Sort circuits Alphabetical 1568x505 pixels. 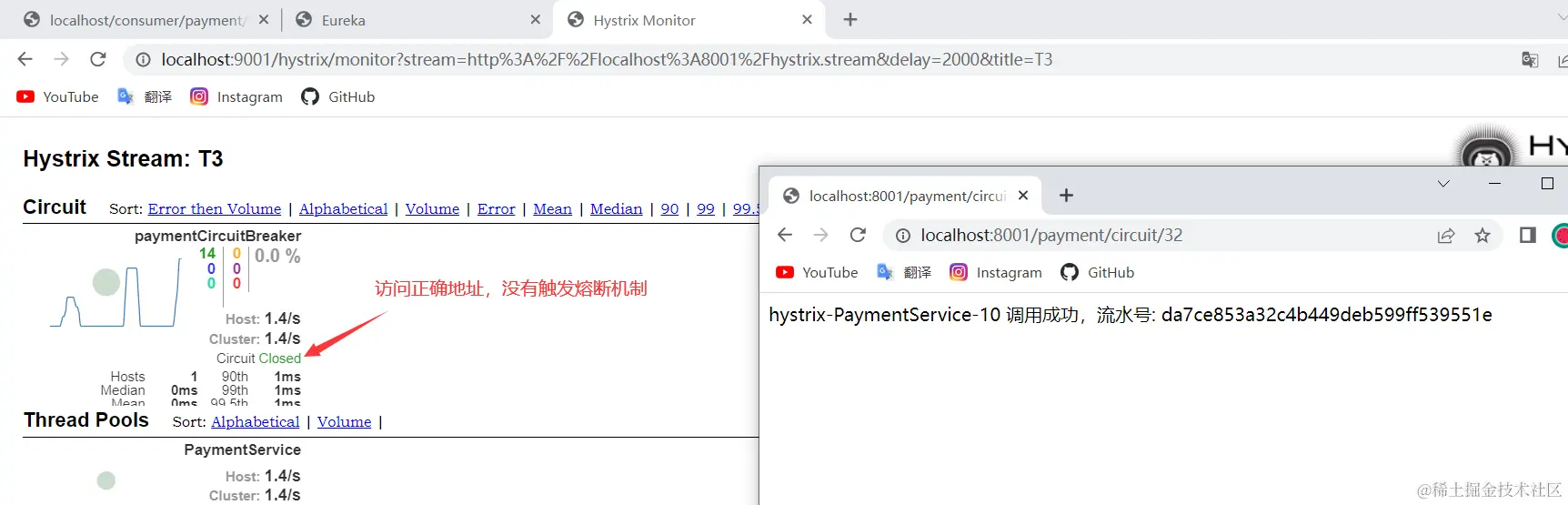pyautogui.click(x=343, y=208)
